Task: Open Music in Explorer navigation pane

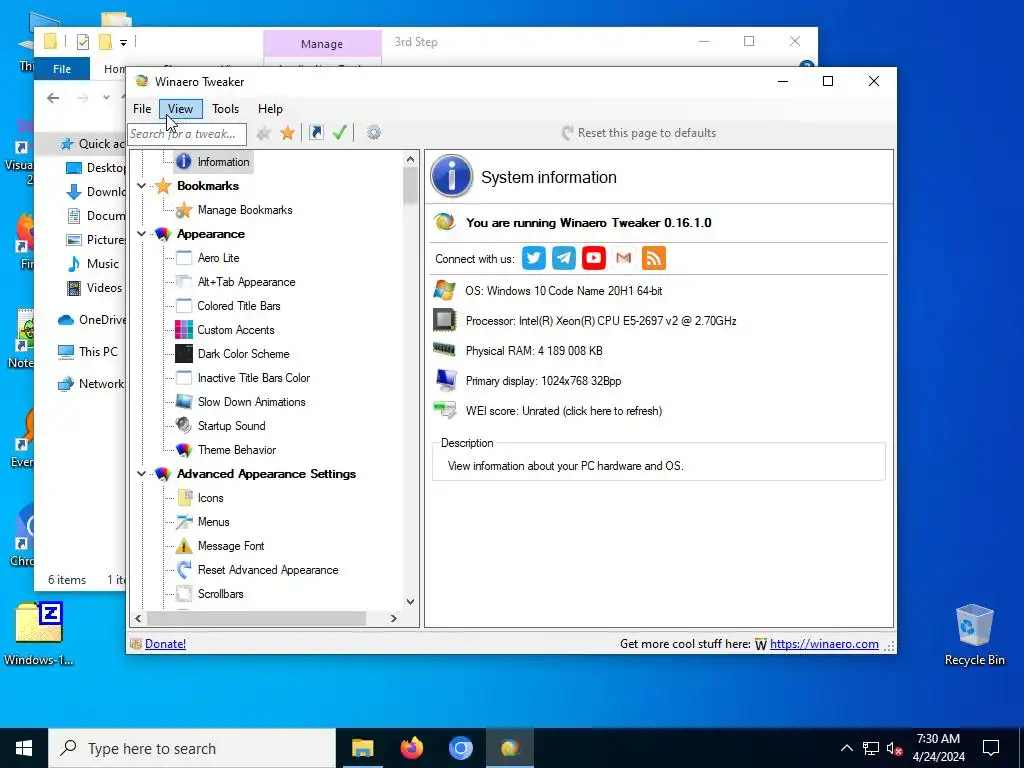Action: coord(103,264)
